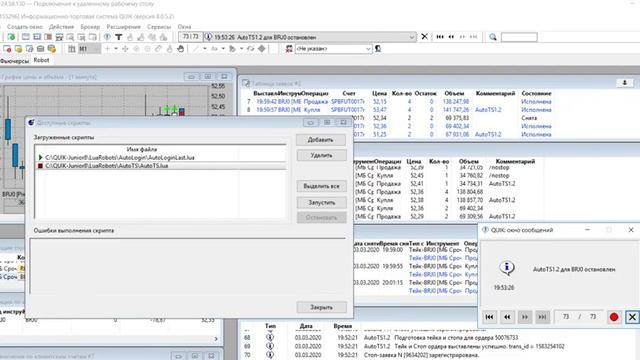The height and width of the screenshot is (360, 640).
Task: Expand the line tool dropdown arrow
Action: (204, 49)
